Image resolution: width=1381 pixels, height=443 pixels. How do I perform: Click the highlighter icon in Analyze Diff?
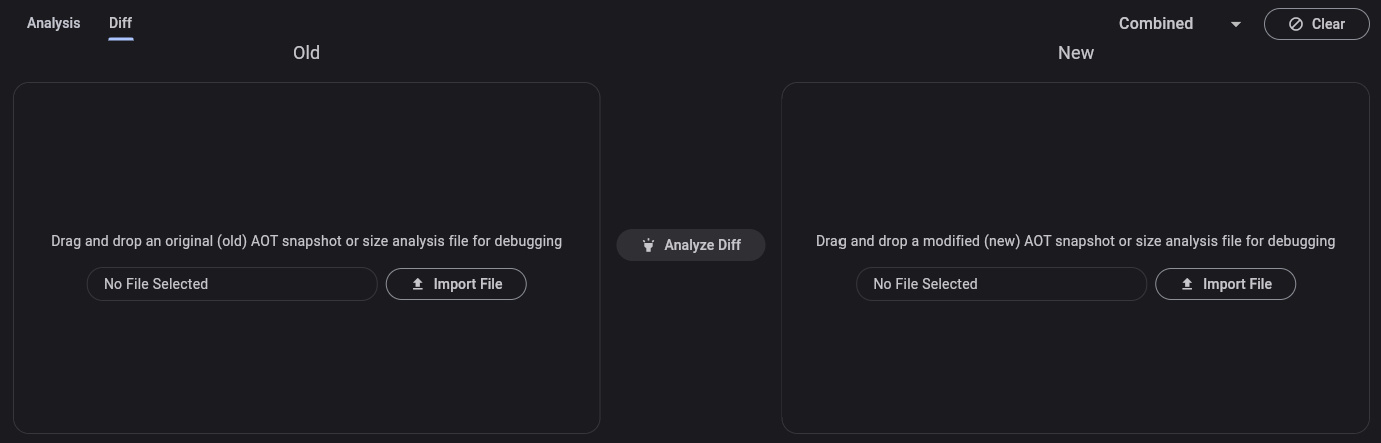tap(648, 245)
